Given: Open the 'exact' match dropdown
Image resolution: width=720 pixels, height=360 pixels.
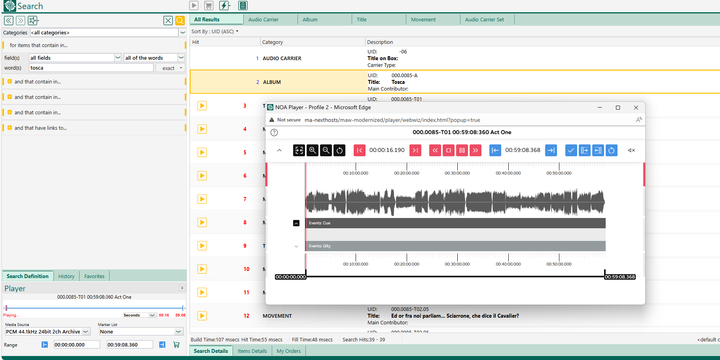Looking at the screenshot, I should click(x=170, y=68).
